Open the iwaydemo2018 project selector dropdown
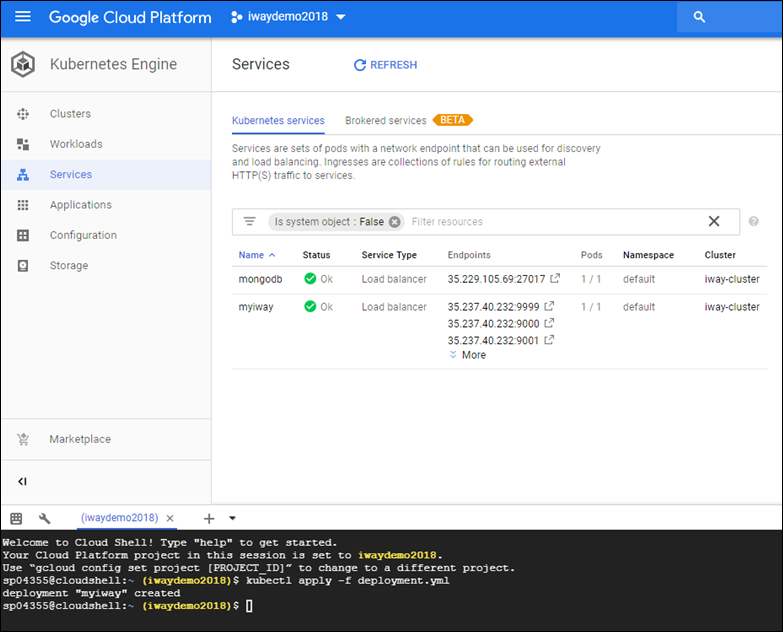Image resolution: width=783 pixels, height=632 pixels. (x=288, y=17)
